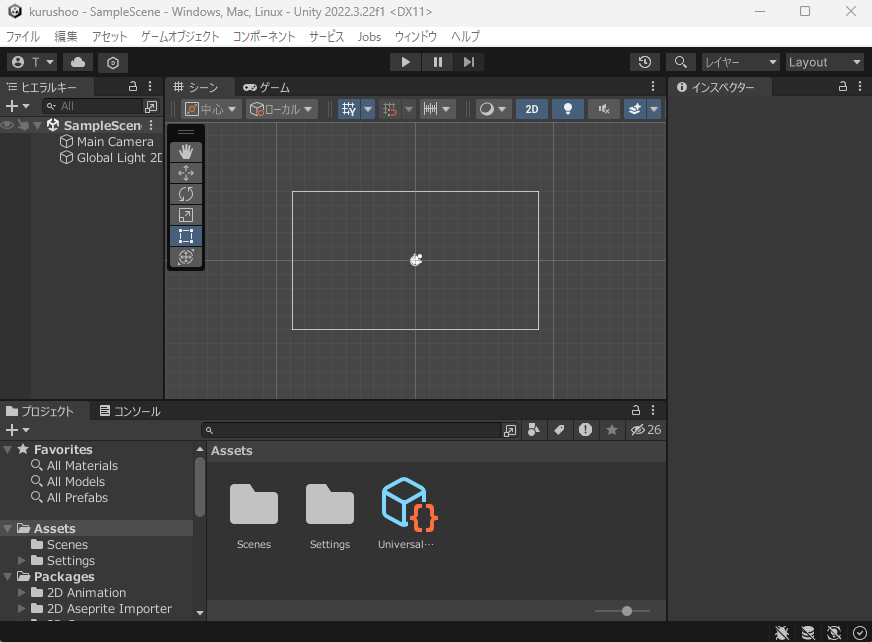Open Project search in Unity Search window

[x=510, y=431]
